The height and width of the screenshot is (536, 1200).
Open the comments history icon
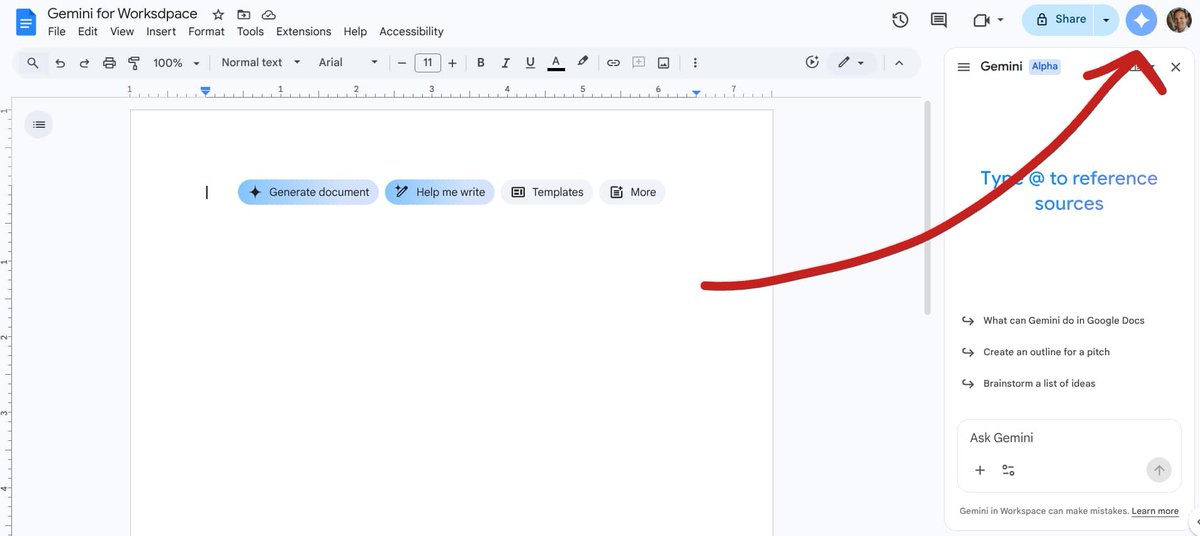point(939,20)
